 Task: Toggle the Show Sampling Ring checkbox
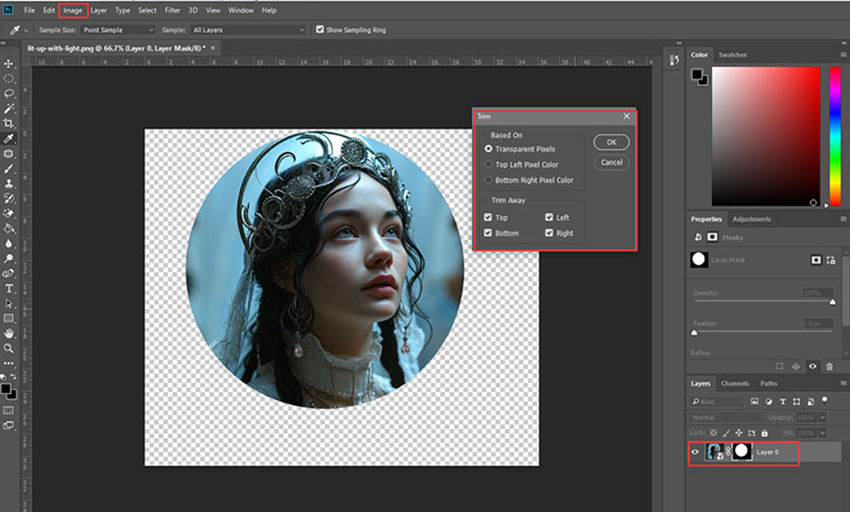pos(320,29)
